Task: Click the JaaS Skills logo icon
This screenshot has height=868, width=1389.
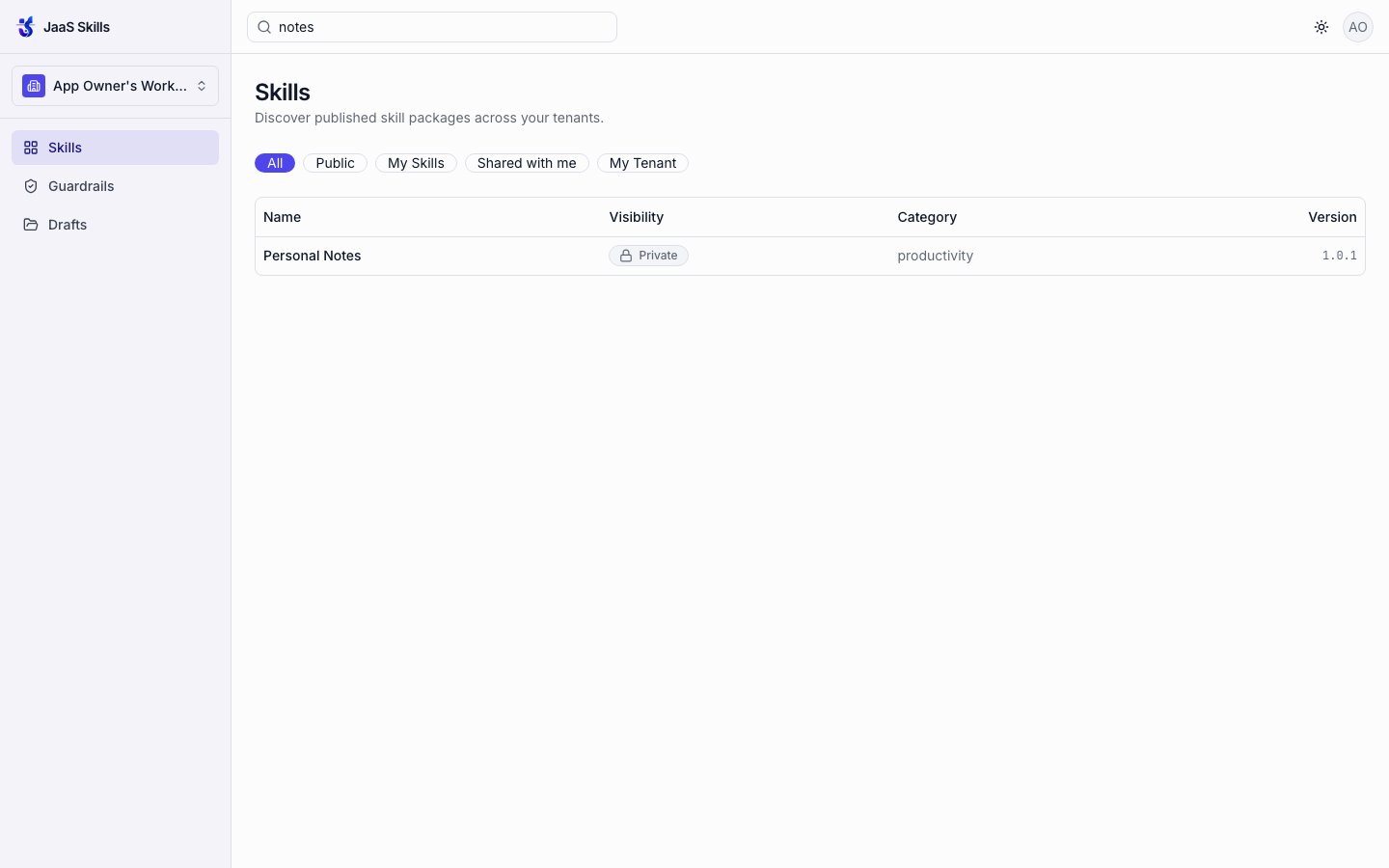Action: pos(26,27)
